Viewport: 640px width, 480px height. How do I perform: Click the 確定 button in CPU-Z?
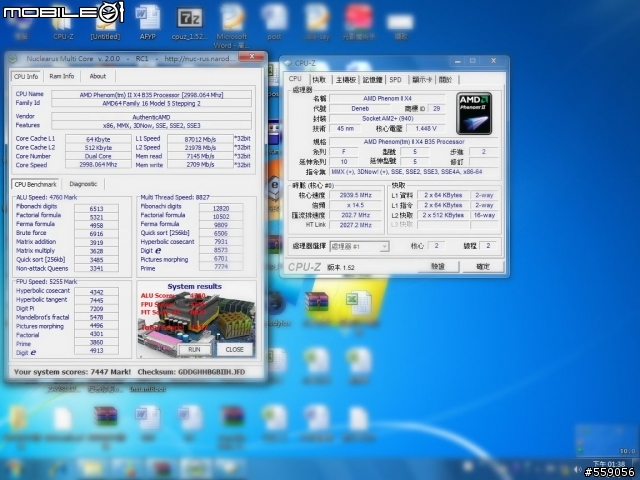(x=483, y=267)
